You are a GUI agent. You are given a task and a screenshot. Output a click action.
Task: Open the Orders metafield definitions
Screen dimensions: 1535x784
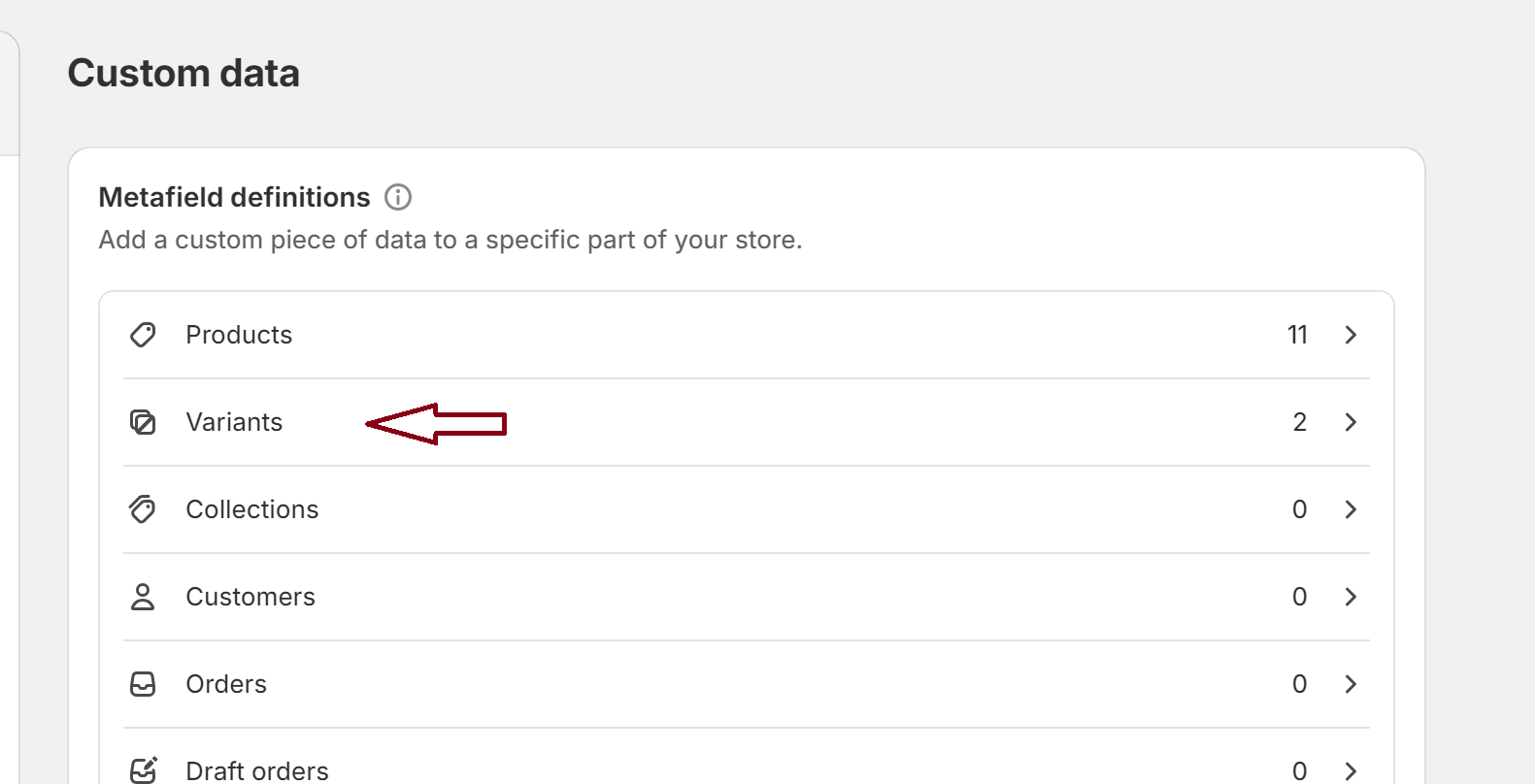point(226,684)
